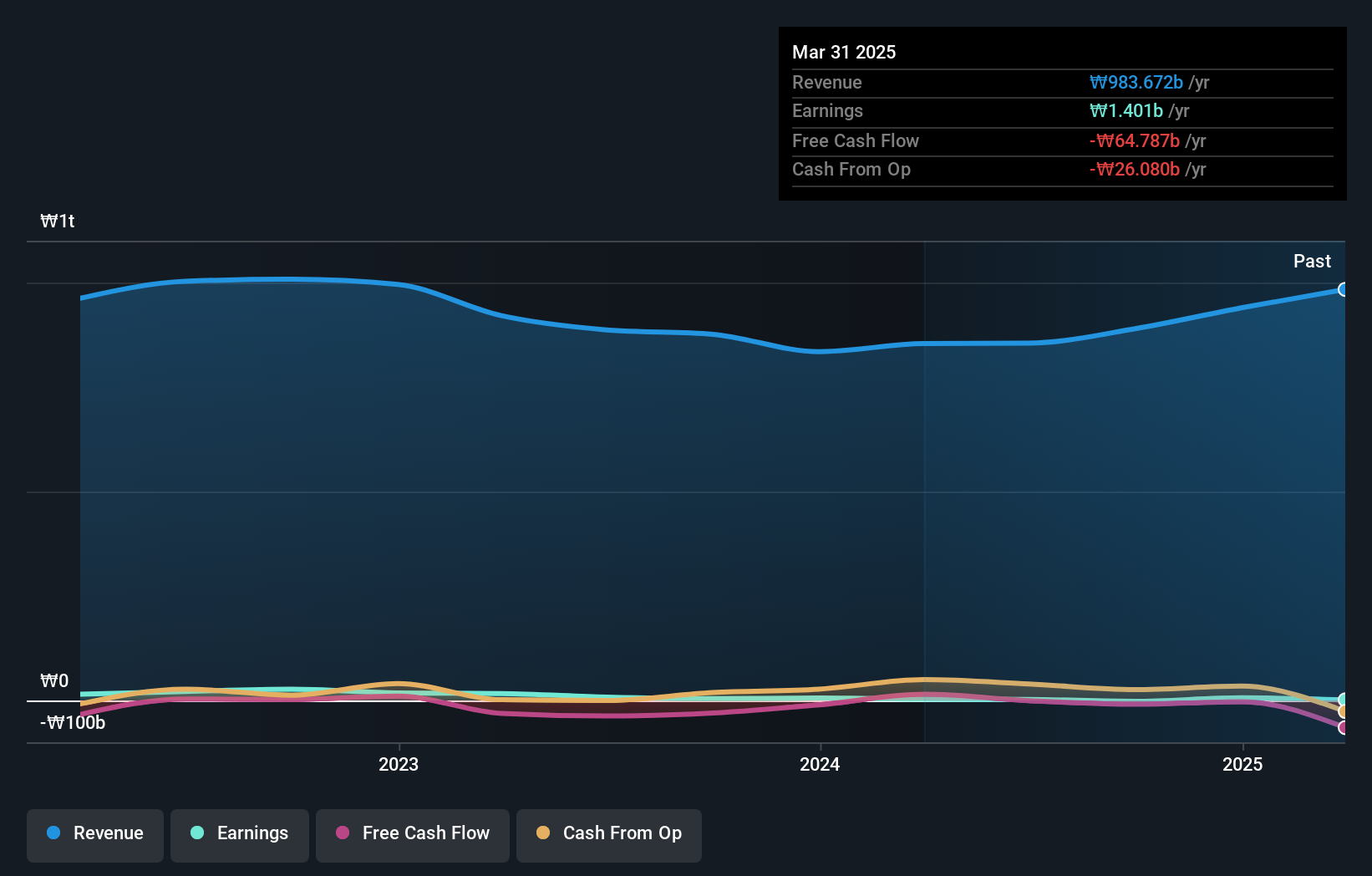Click the ₩0 y-axis label
The height and width of the screenshot is (876, 1372).
point(54,680)
